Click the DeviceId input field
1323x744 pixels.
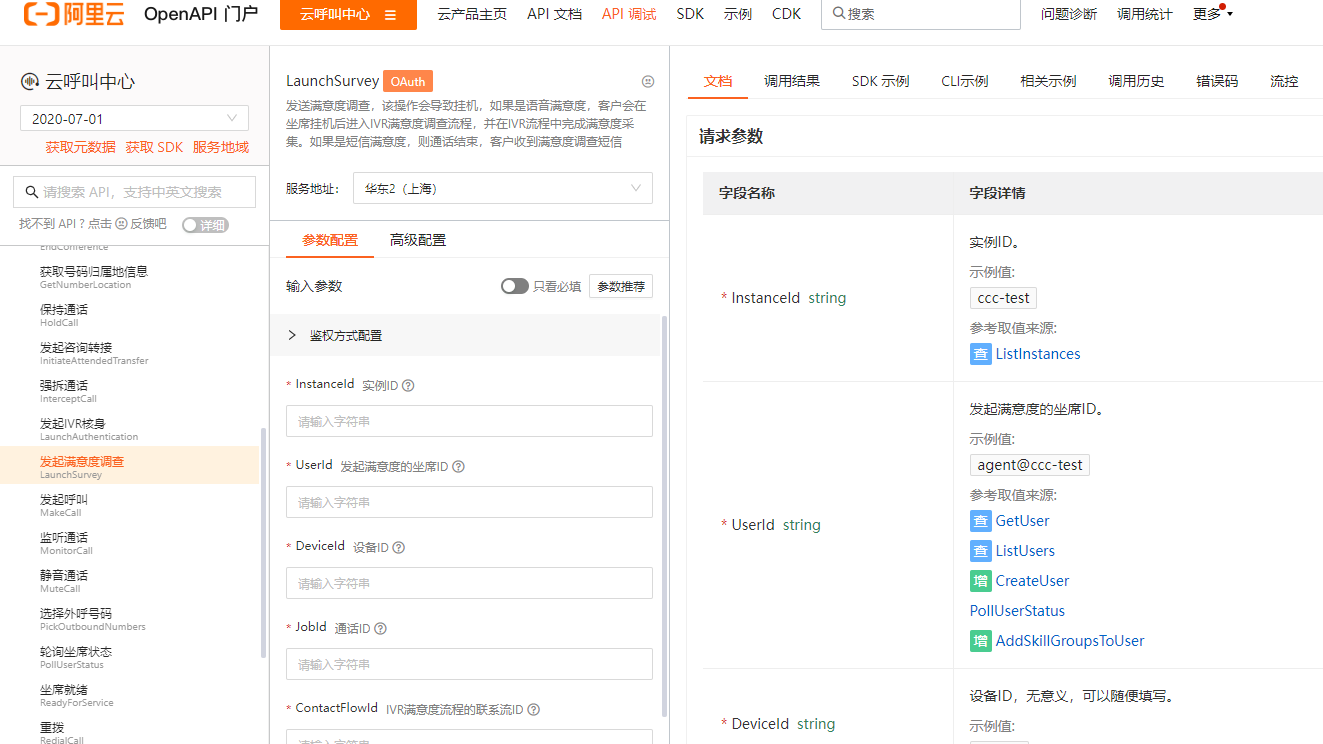click(469, 583)
